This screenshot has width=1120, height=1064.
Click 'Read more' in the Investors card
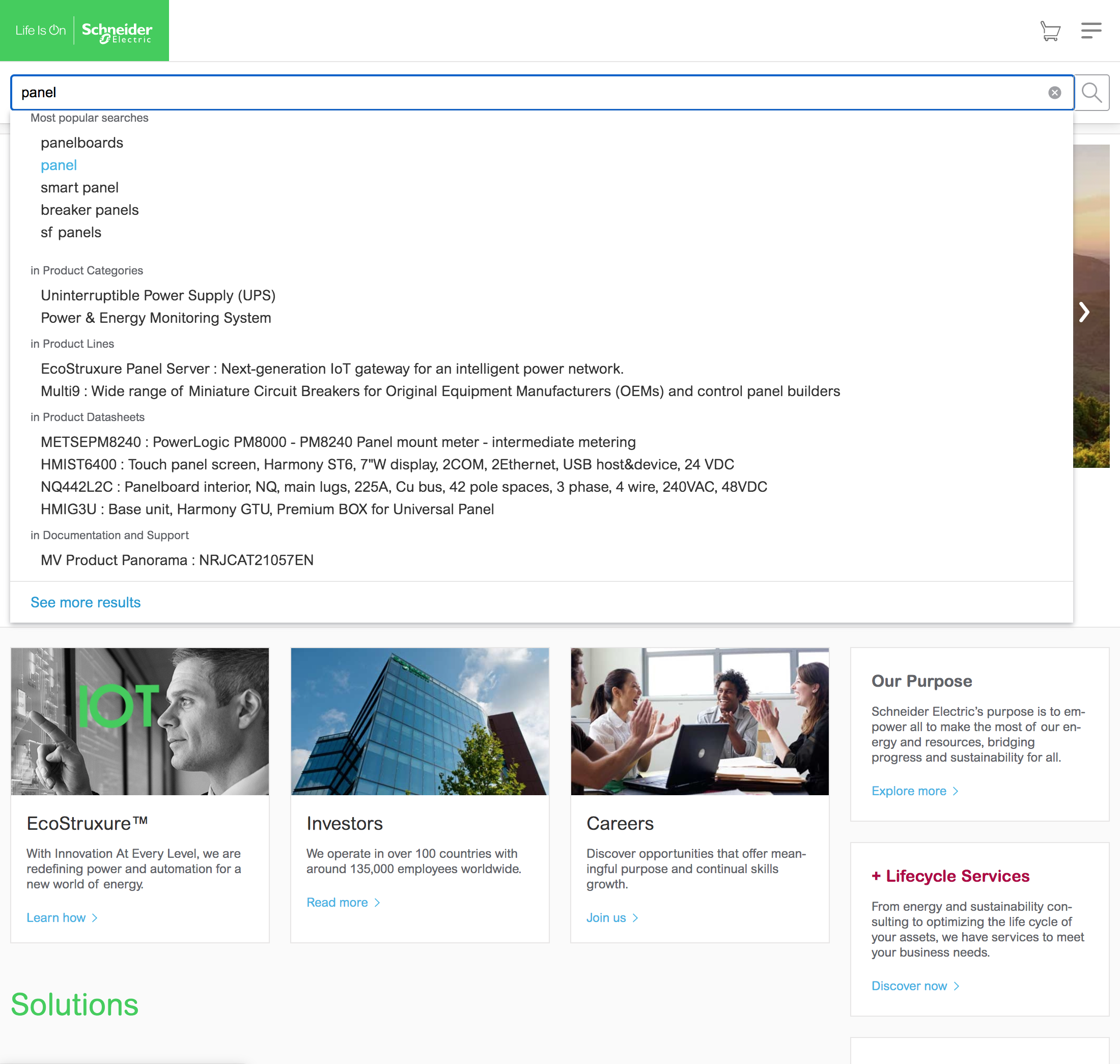click(x=338, y=902)
